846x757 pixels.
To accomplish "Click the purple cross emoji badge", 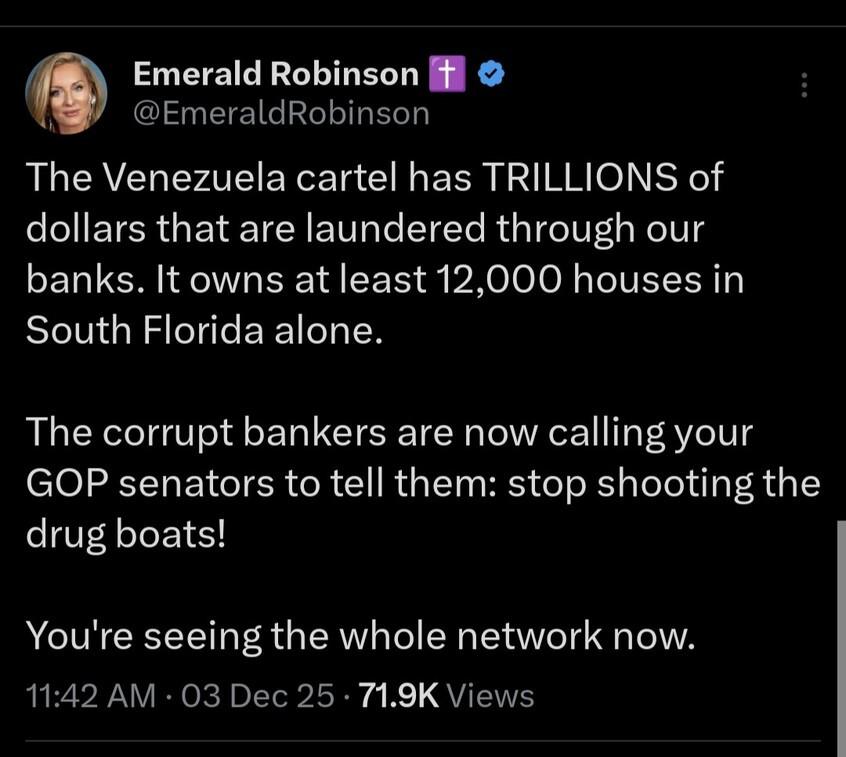I will 444,73.
